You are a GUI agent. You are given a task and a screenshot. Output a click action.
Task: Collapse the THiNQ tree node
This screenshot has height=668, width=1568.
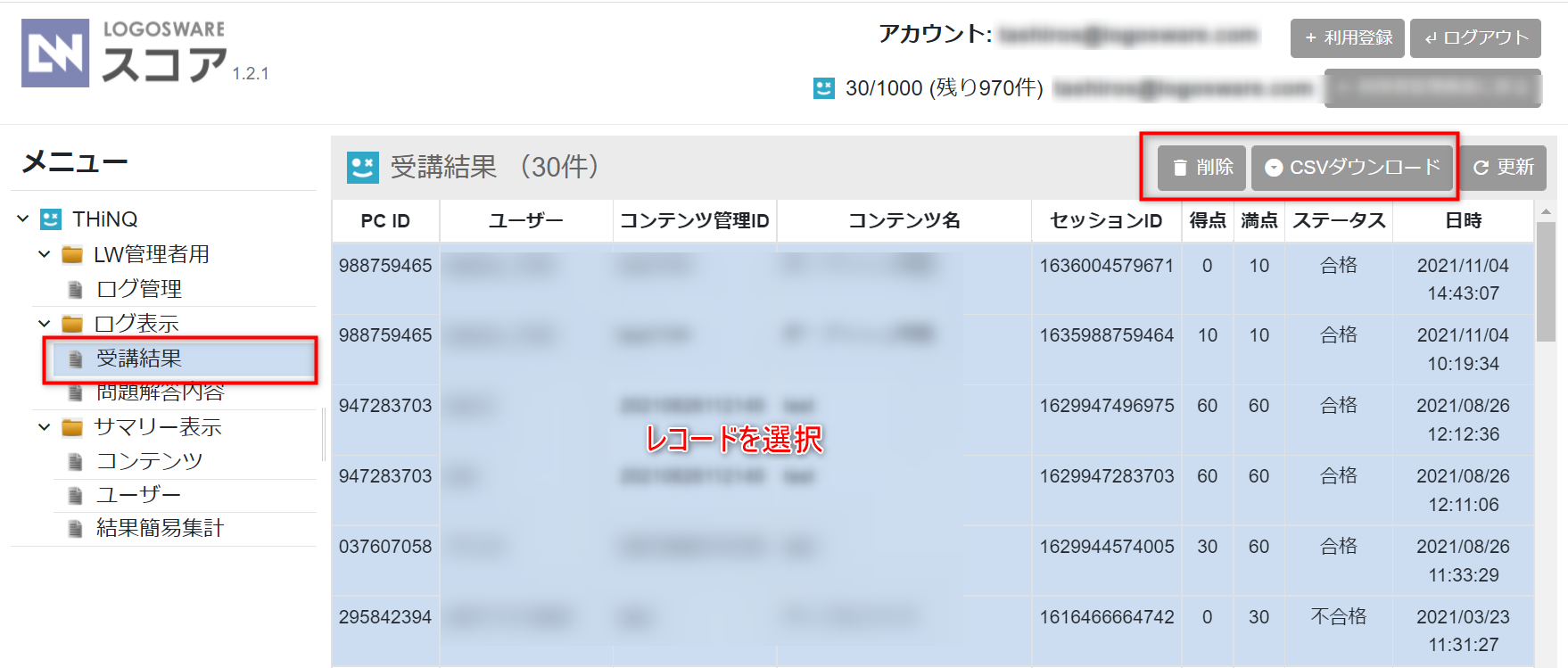coord(23,219)
